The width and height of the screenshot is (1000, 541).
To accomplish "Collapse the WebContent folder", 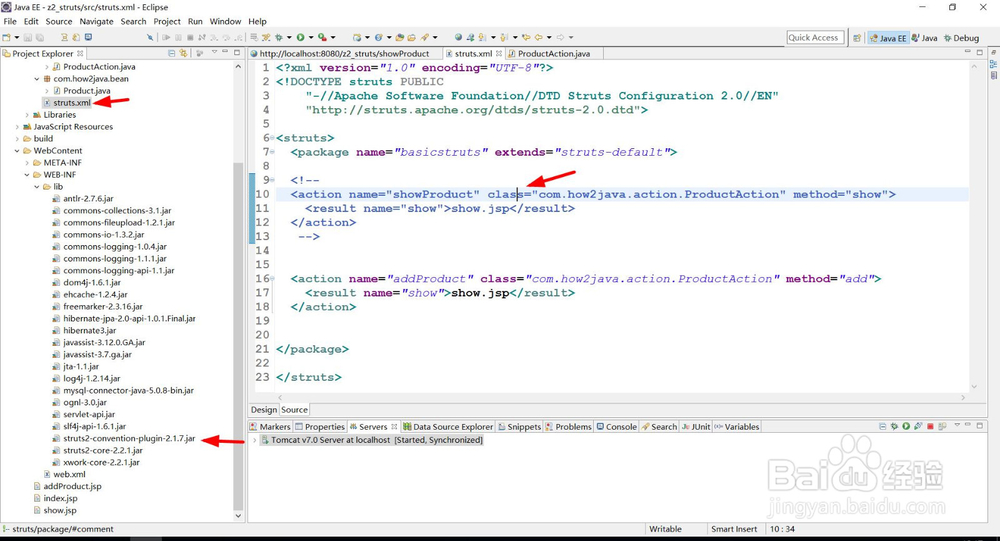I will [17, 151].
